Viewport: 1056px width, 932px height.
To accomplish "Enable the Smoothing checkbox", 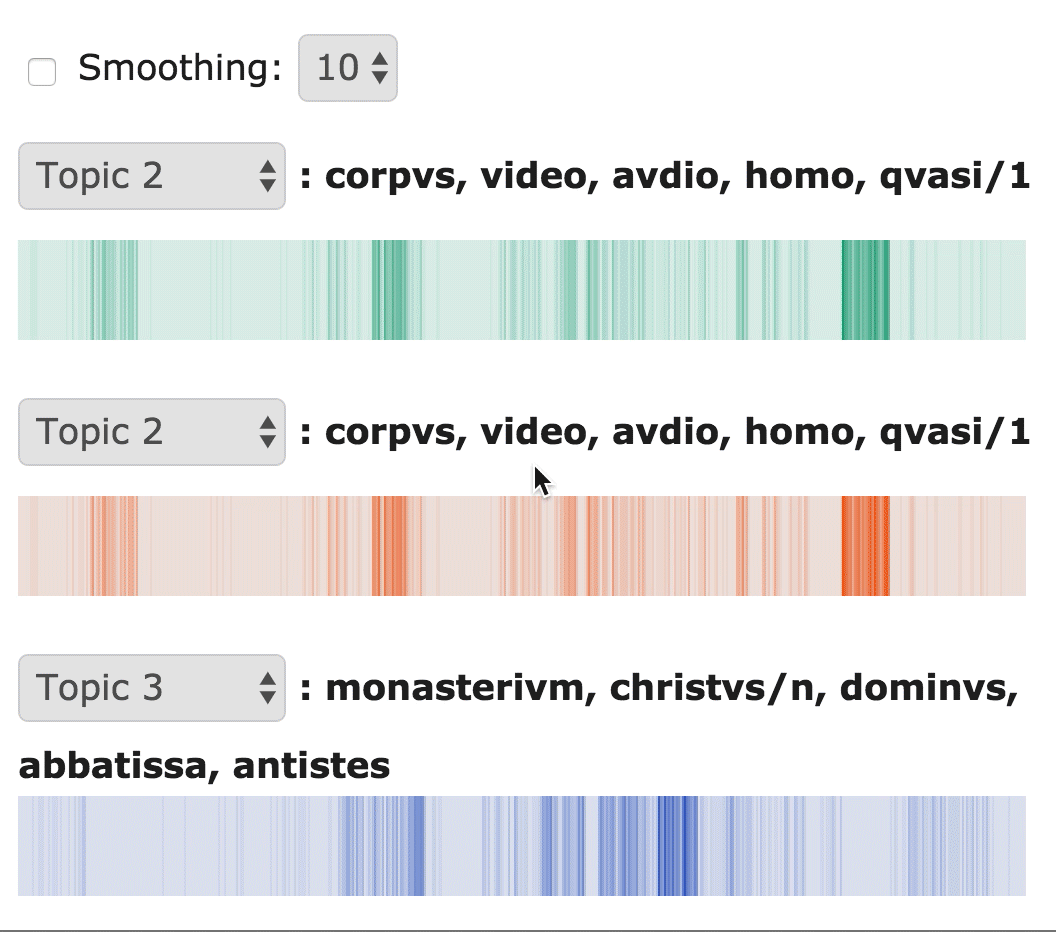I will tap(42, 72).
